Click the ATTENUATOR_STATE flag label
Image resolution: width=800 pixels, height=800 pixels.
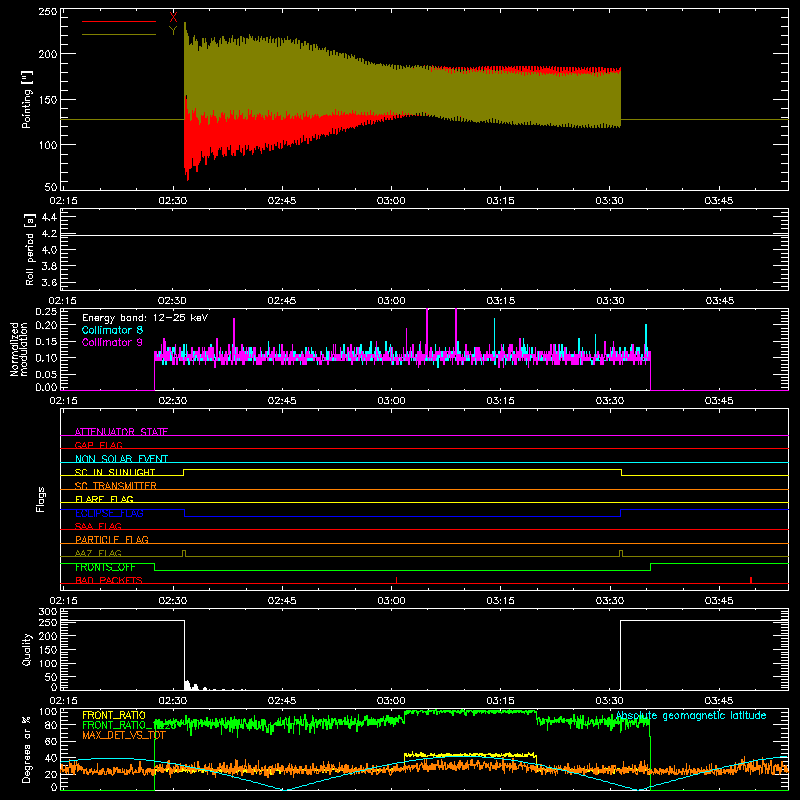point(121,432)
